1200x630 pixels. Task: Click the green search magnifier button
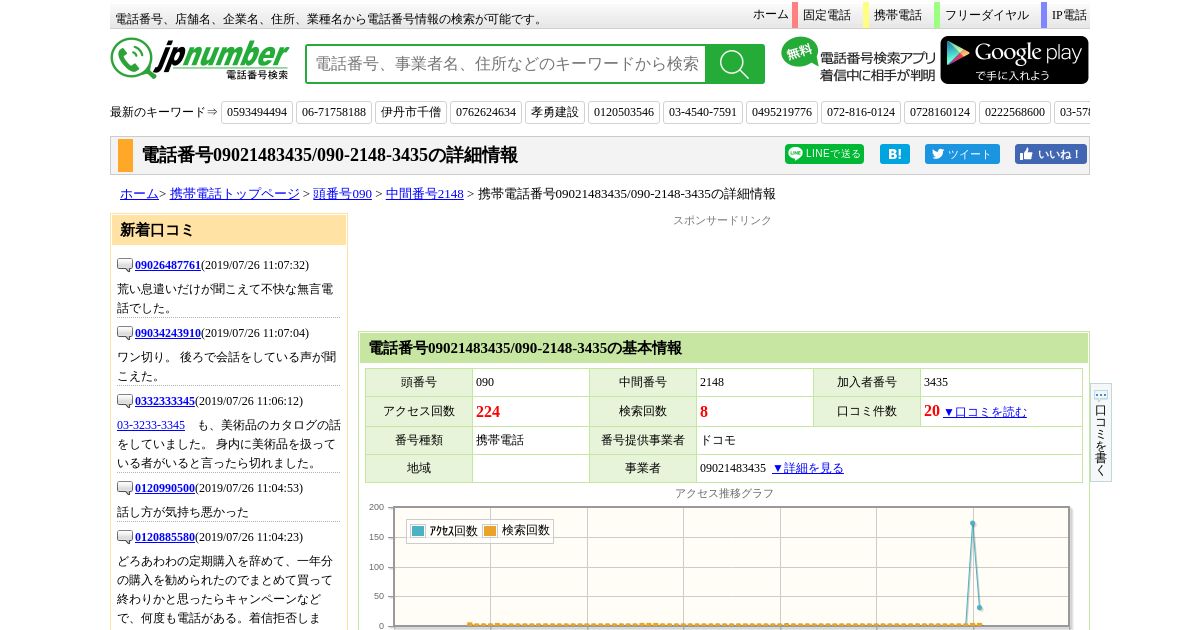[x=734, y=64]
